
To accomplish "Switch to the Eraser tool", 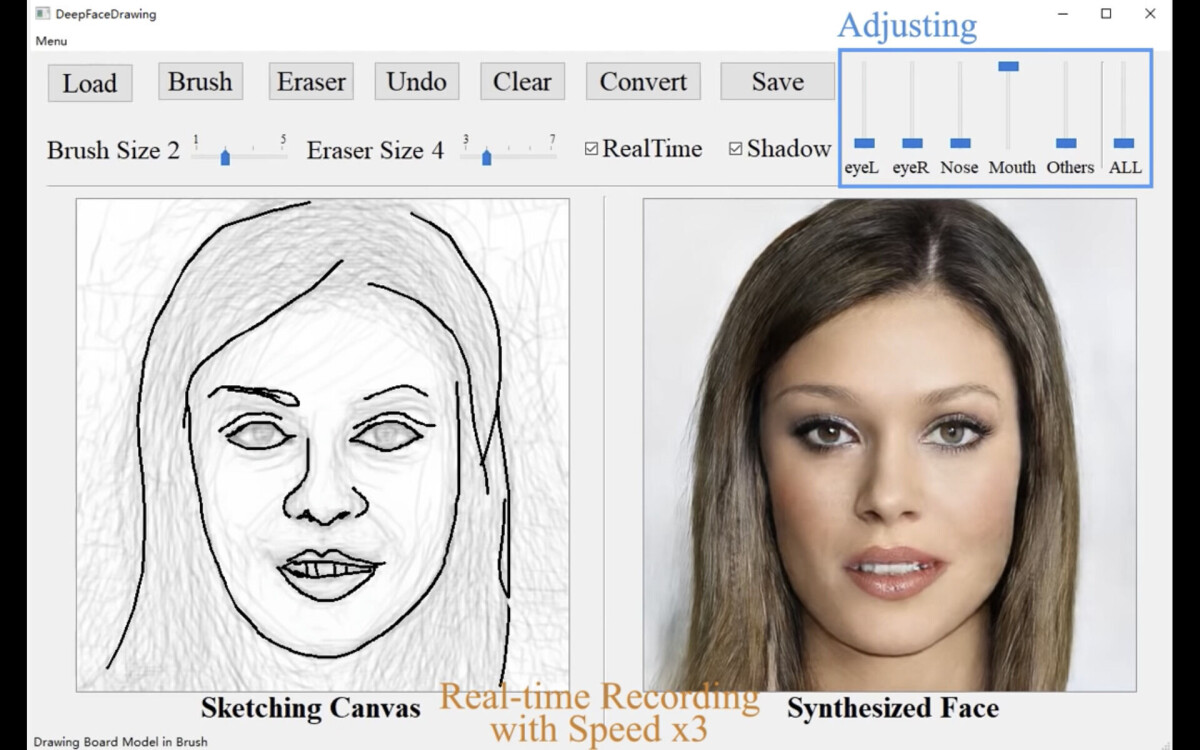I will click(311, 81).
